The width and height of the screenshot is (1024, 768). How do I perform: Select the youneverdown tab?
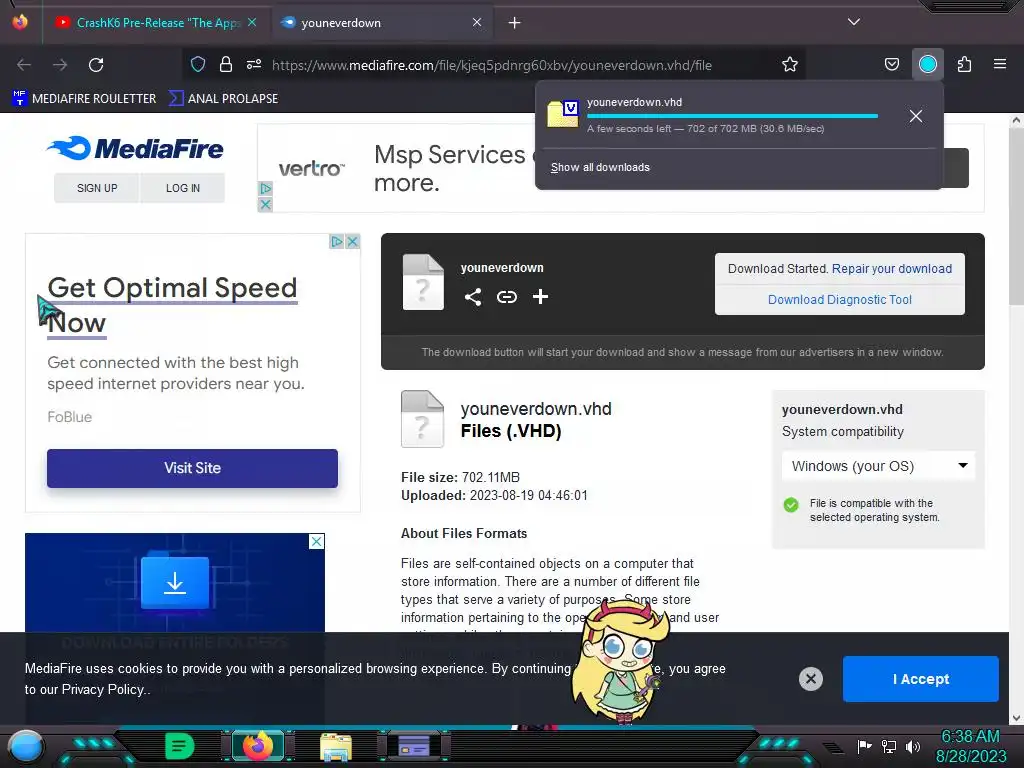(381, 22)
